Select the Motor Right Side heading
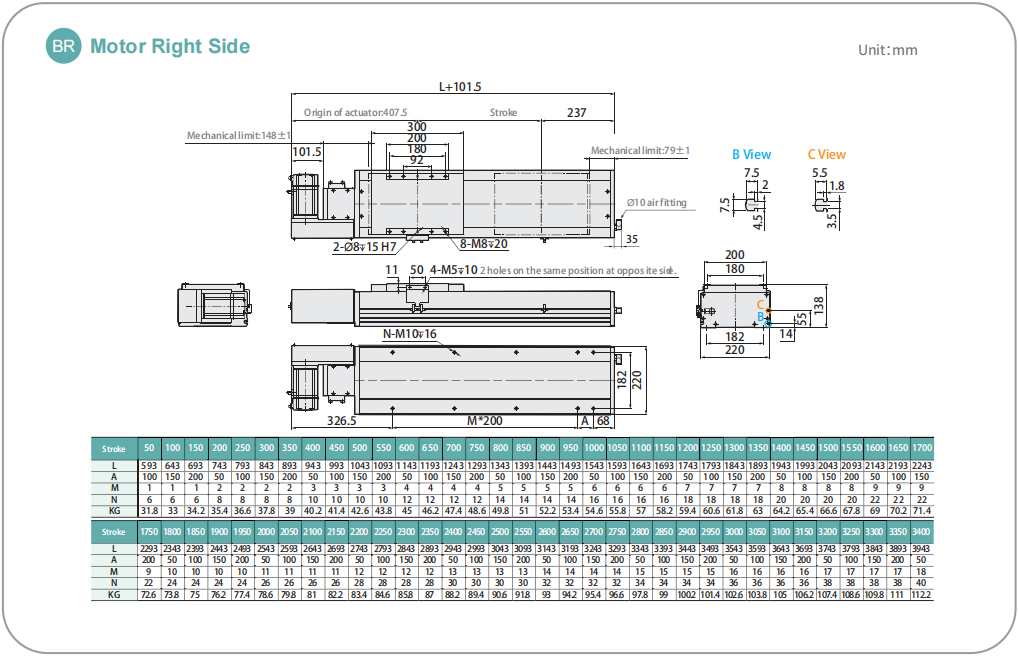1019x658 pixels. (x=170, y=47)
